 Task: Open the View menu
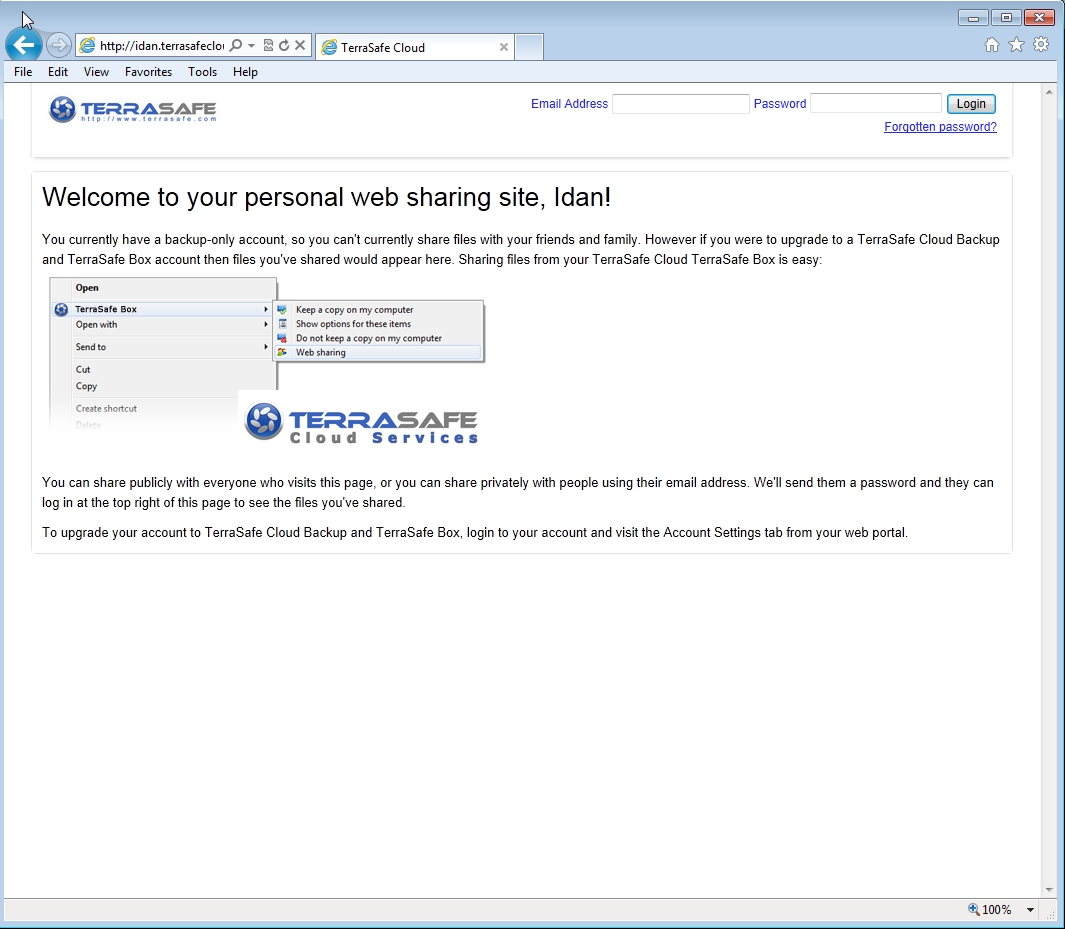pyautogui.click(x=96, y=72)
